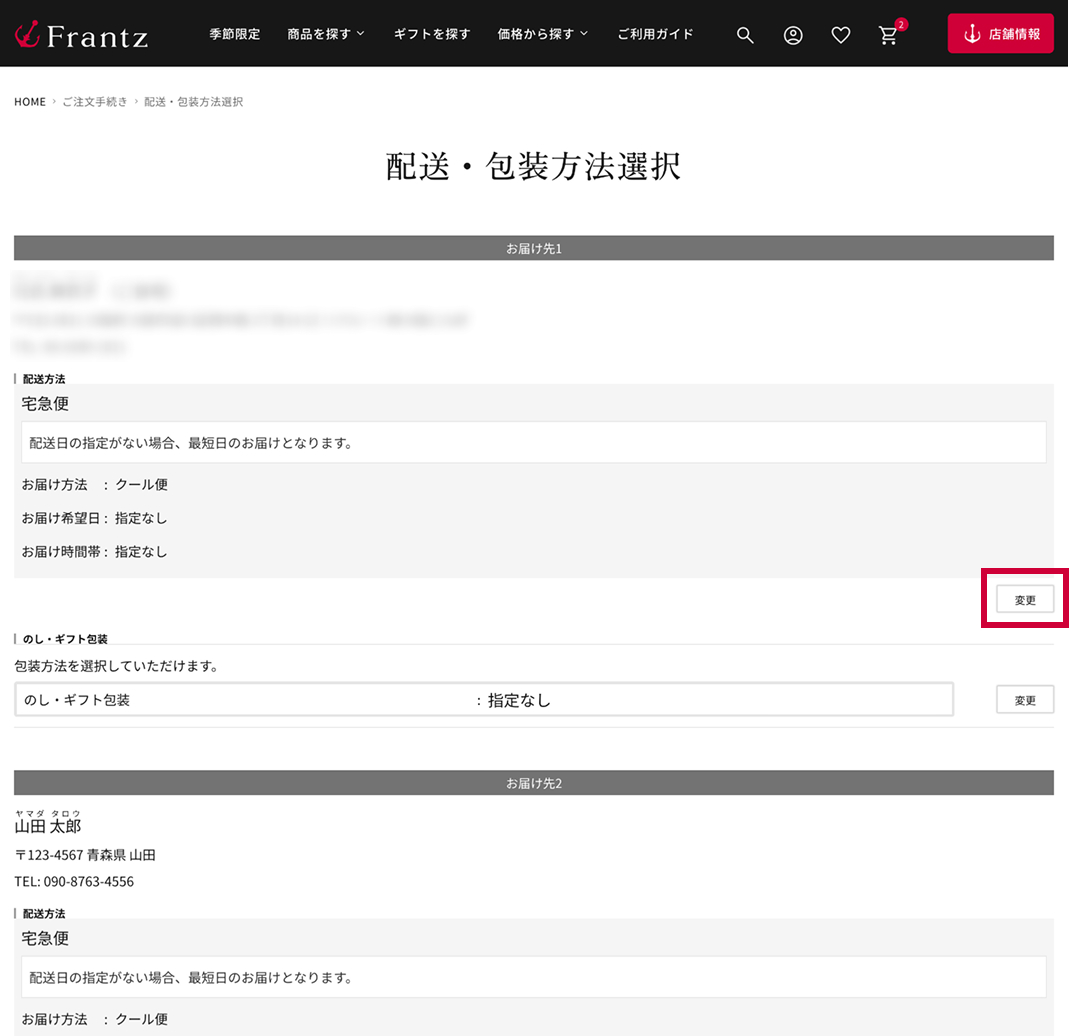
Task: Open the ギフトを探す menu item
Action: 432,34
